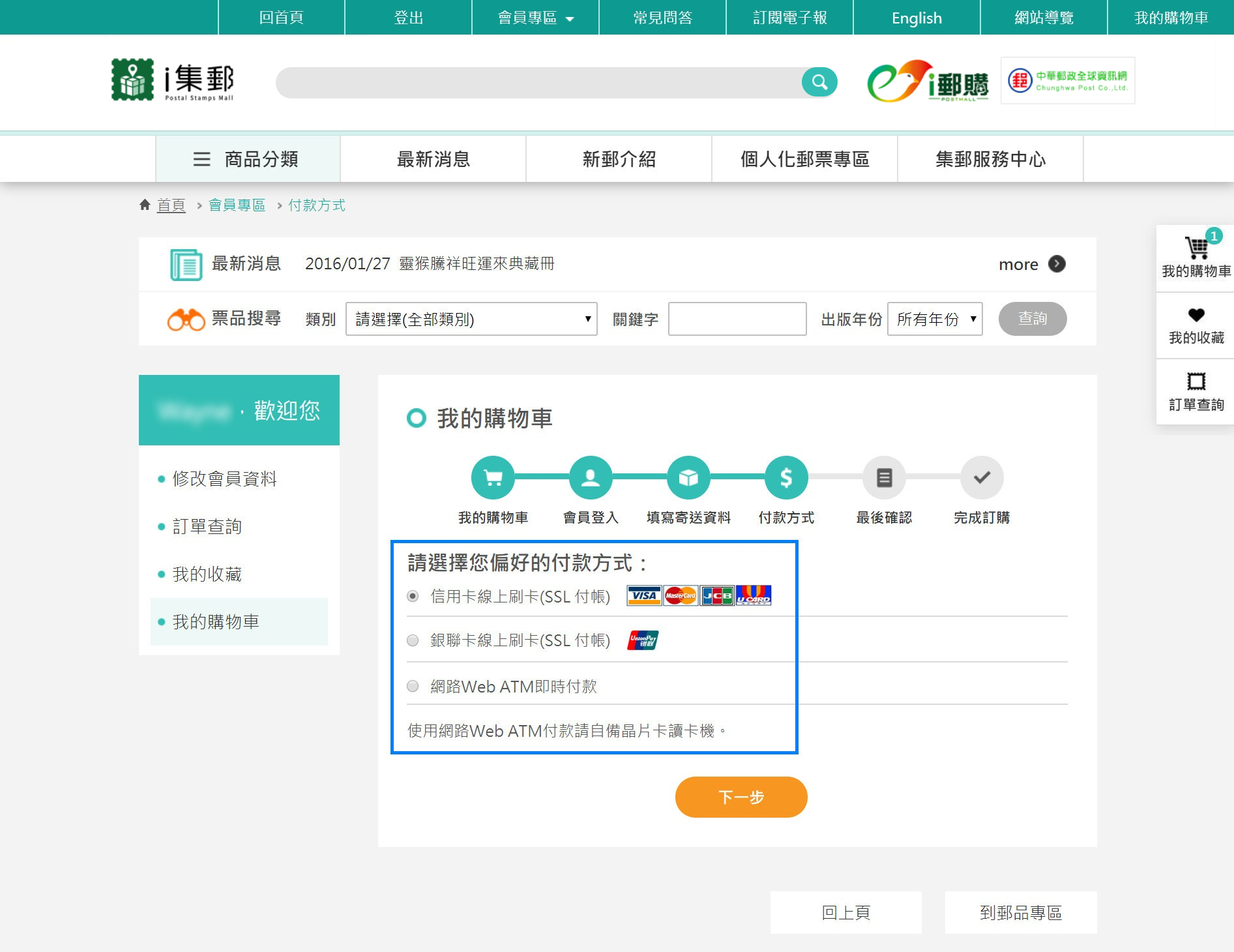The height and width of the screenshot is (952, 1234).
Task: Select 網路Web ATM即時付款 payment option
Action: (x=413, y=686)
